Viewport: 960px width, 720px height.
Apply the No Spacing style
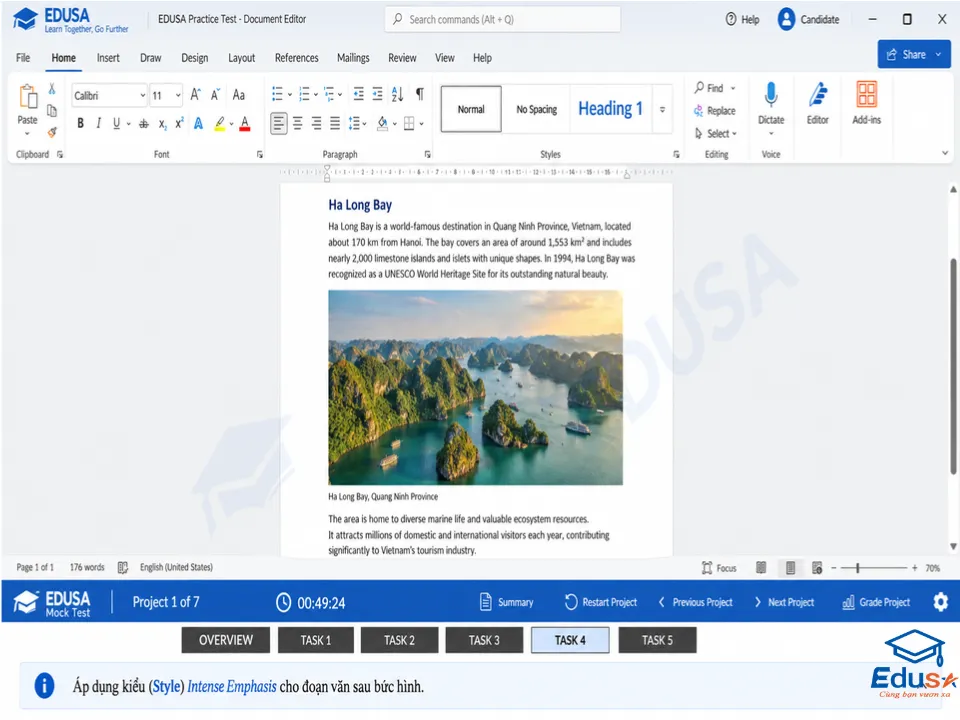(536, 109)
